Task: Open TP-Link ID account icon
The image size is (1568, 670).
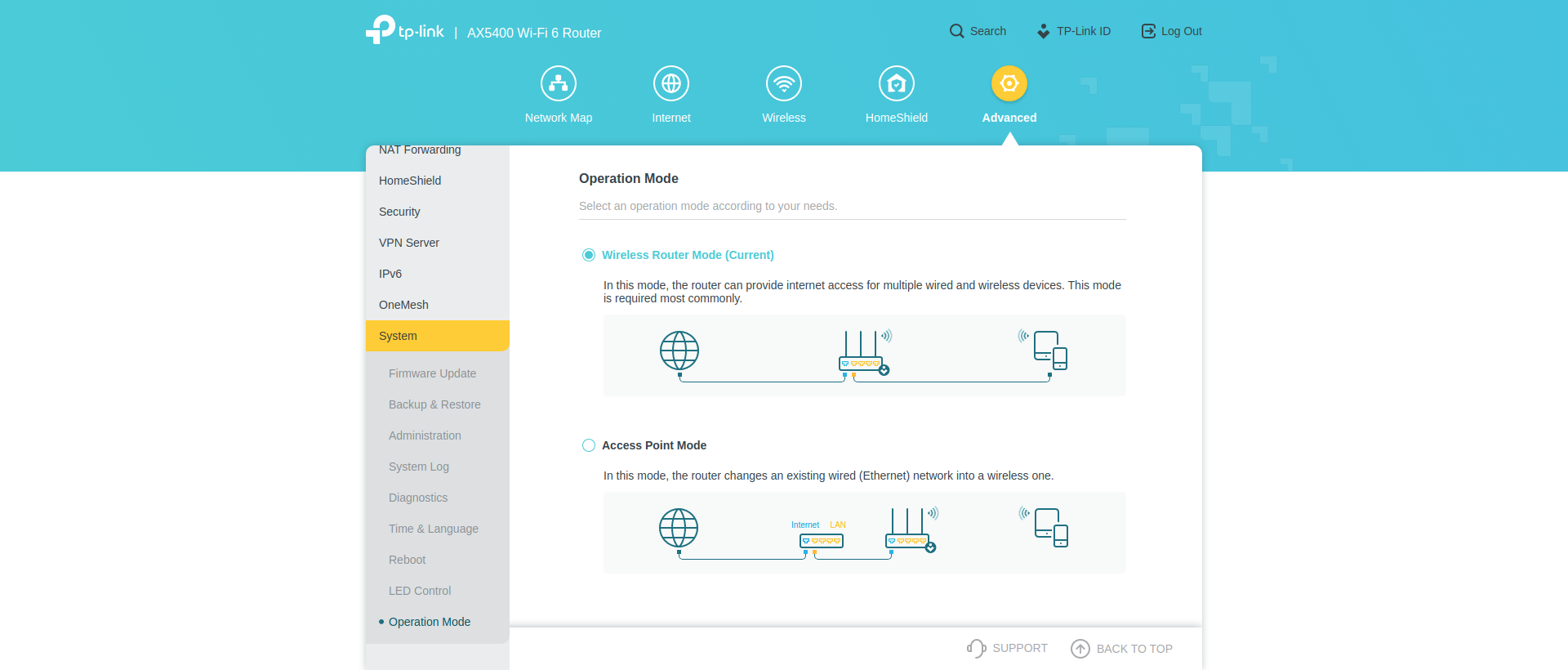Action: pos(1044,31)
